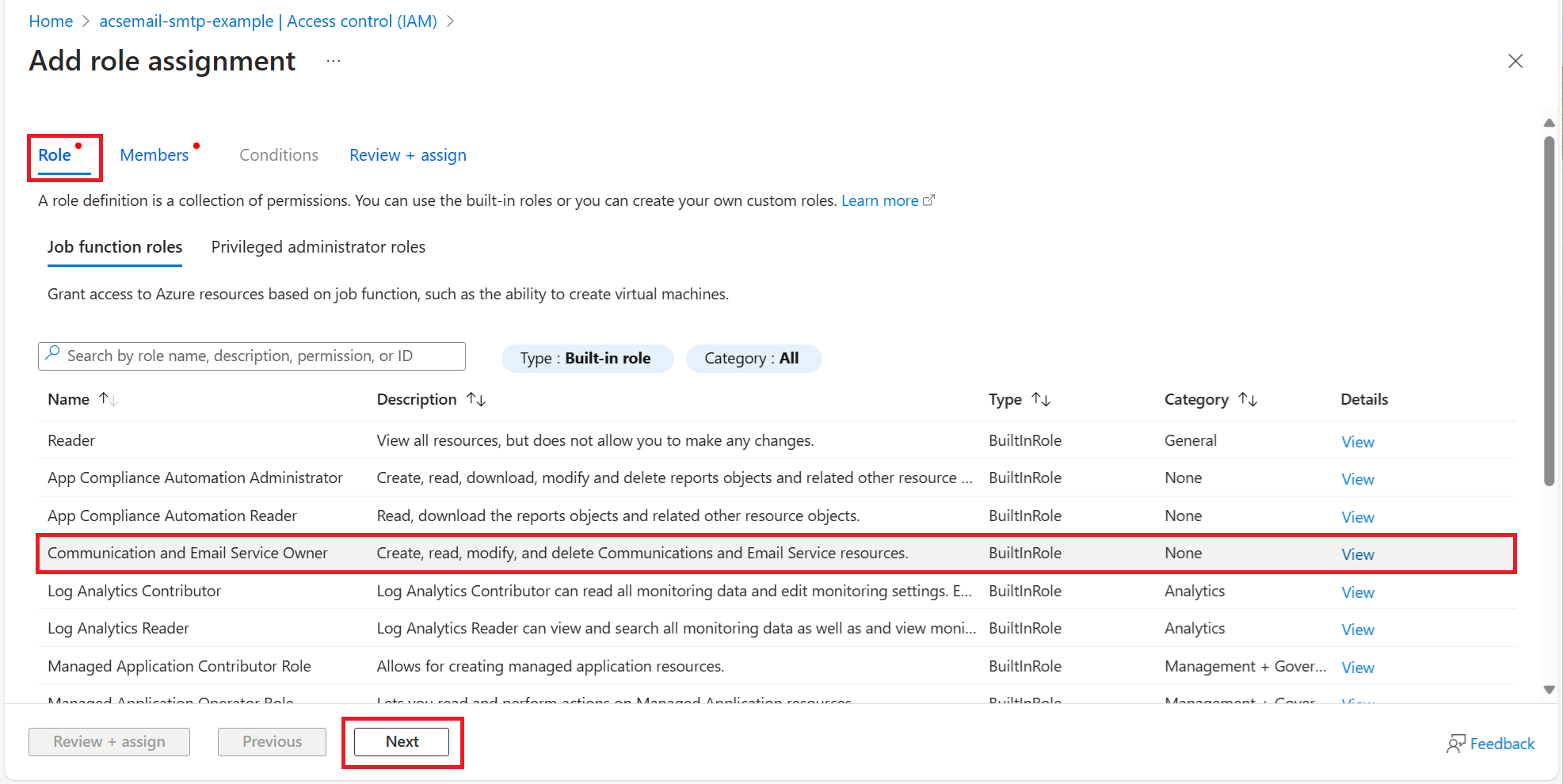The width and height of the screenshot is (1563, 784).
Task: Click the external link icon beside Learn more
Action: (x=929, y=200)
